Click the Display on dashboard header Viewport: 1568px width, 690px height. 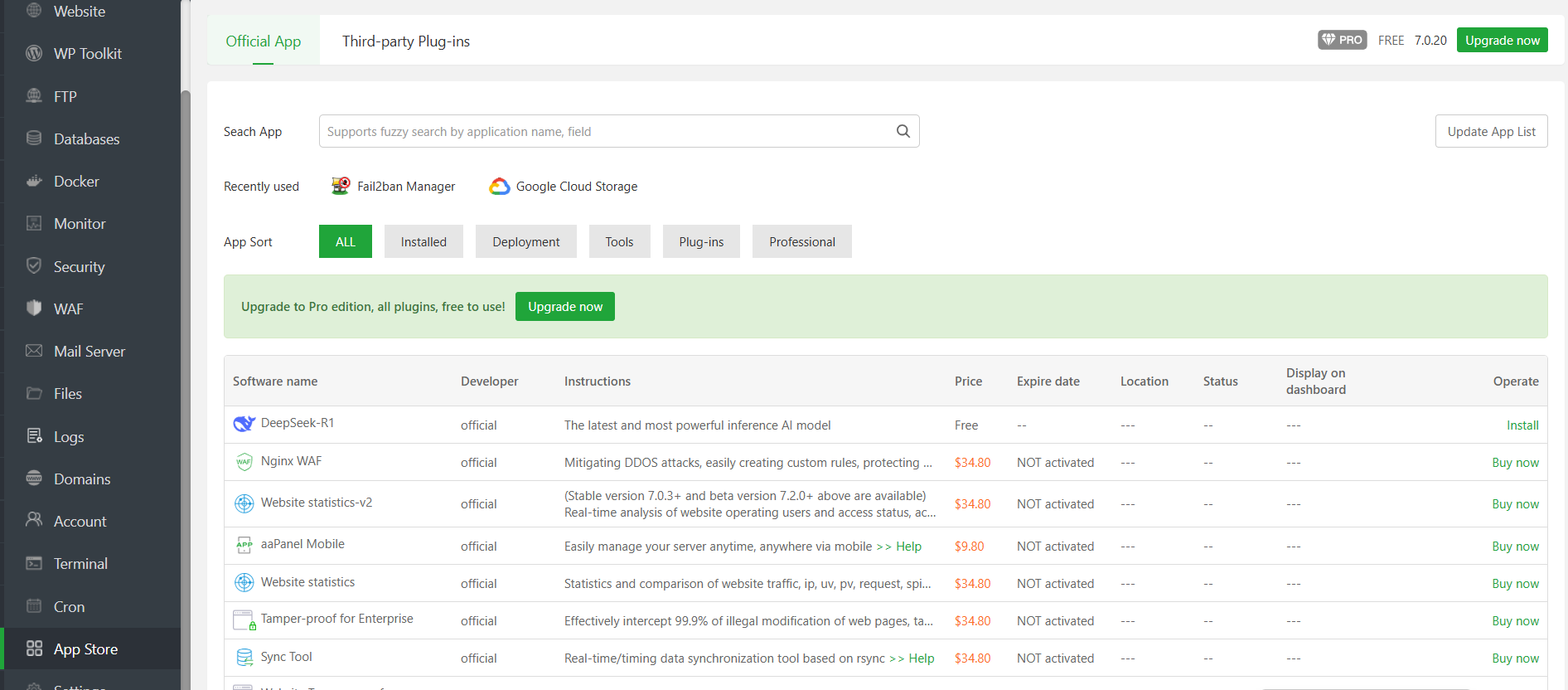click(1316, 381)
